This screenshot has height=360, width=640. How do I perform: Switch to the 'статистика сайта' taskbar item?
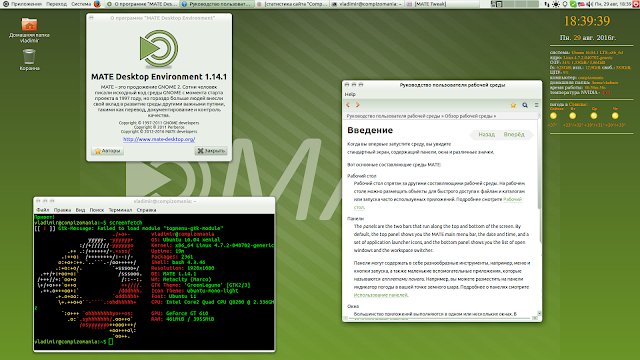(293, 4)
